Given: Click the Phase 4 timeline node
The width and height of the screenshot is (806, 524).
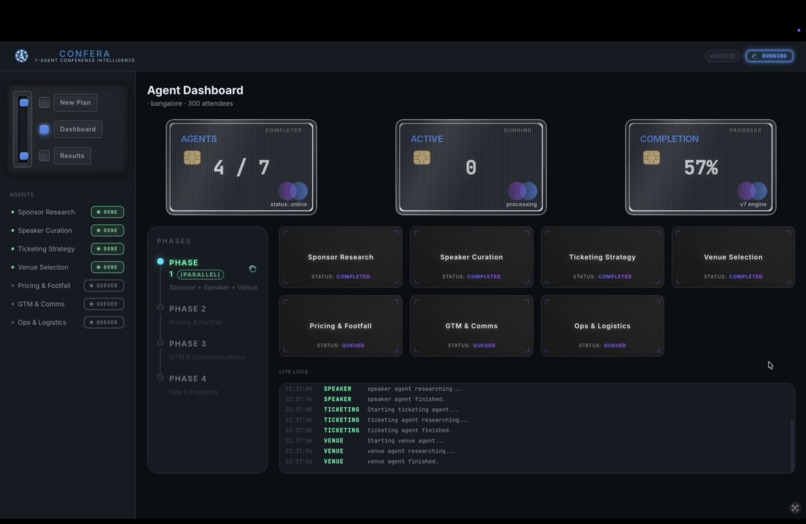Looking at the screenshot, I should tap(160, 377).
